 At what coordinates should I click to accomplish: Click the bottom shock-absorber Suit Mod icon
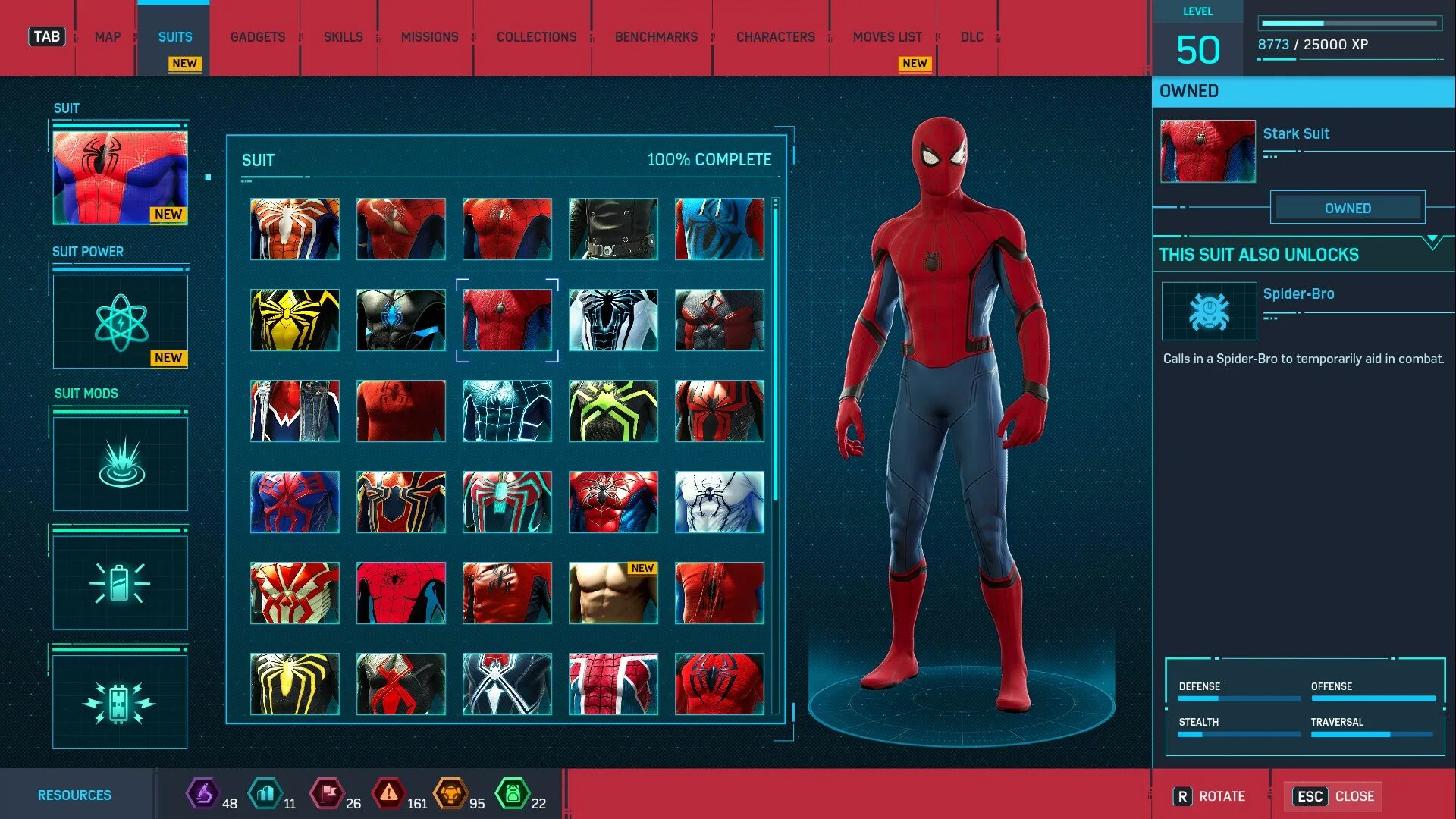tap(120, 701)
